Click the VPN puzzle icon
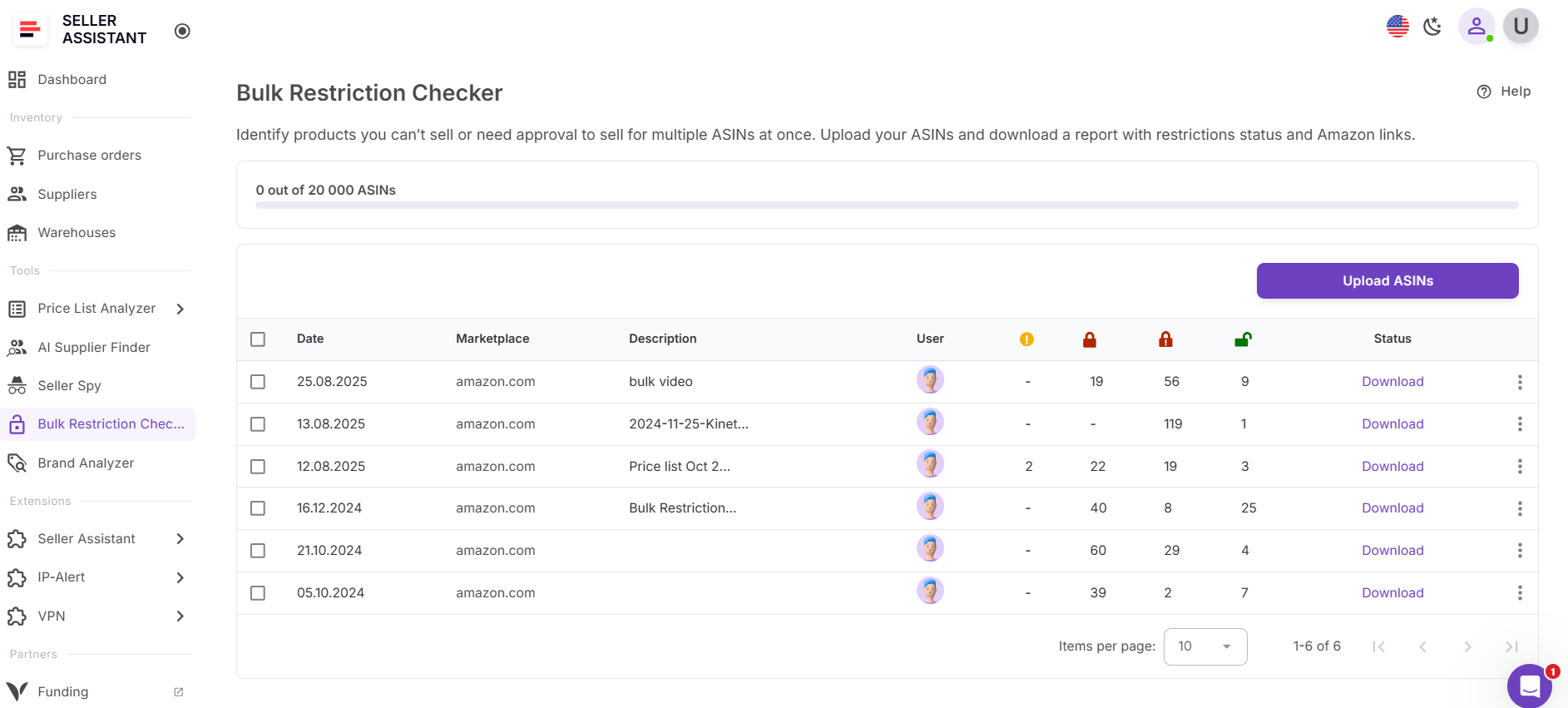This screenshot has width=1568, height=708. 17,616
